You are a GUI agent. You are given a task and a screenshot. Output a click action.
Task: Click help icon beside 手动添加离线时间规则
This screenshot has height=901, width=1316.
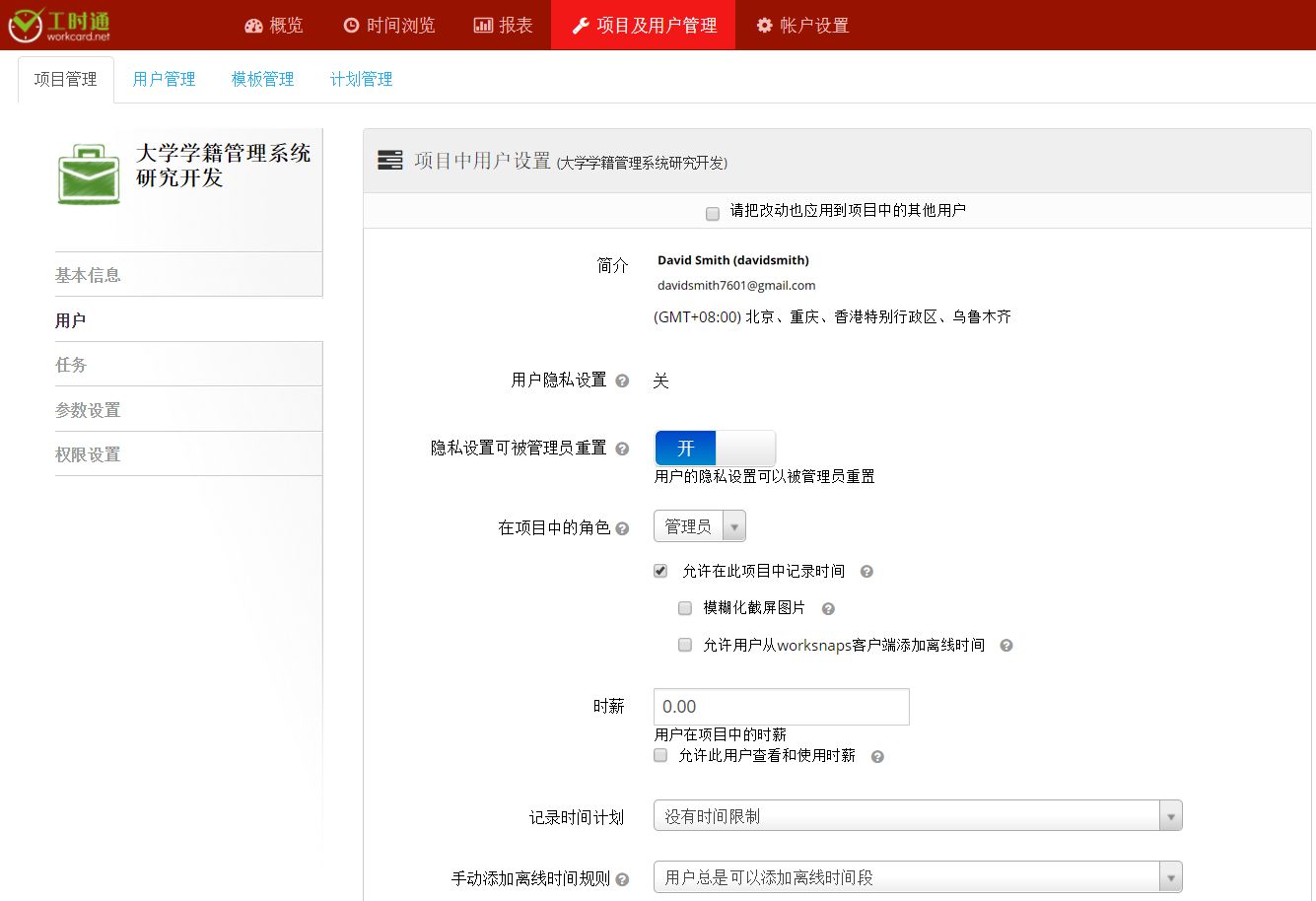622,879
